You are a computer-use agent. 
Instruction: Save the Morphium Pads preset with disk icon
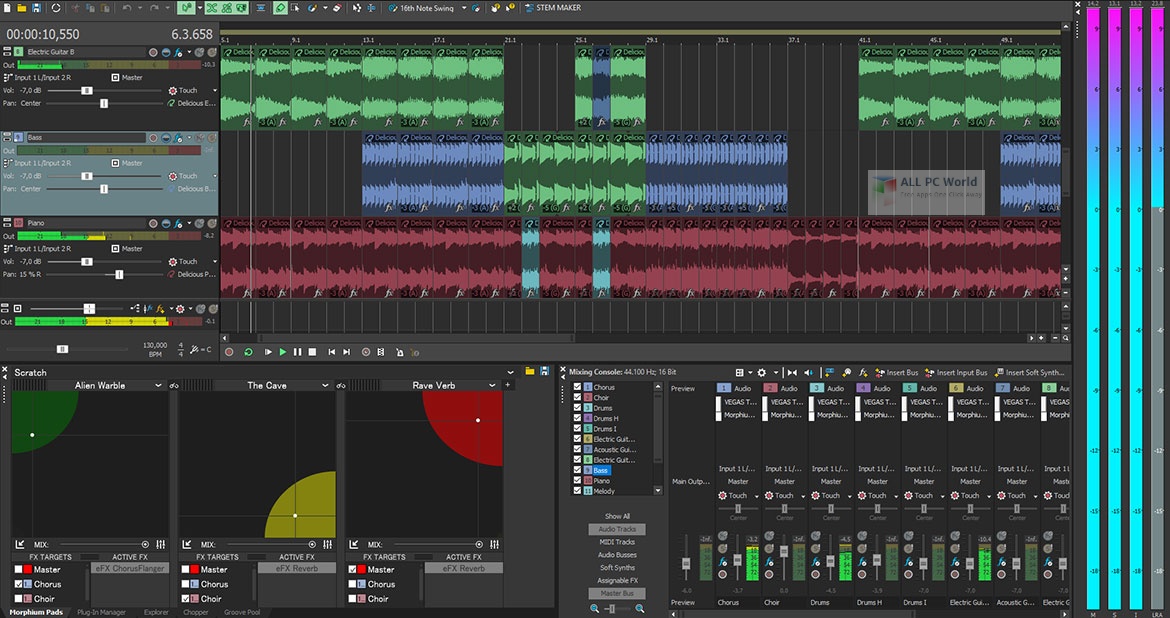545,372
